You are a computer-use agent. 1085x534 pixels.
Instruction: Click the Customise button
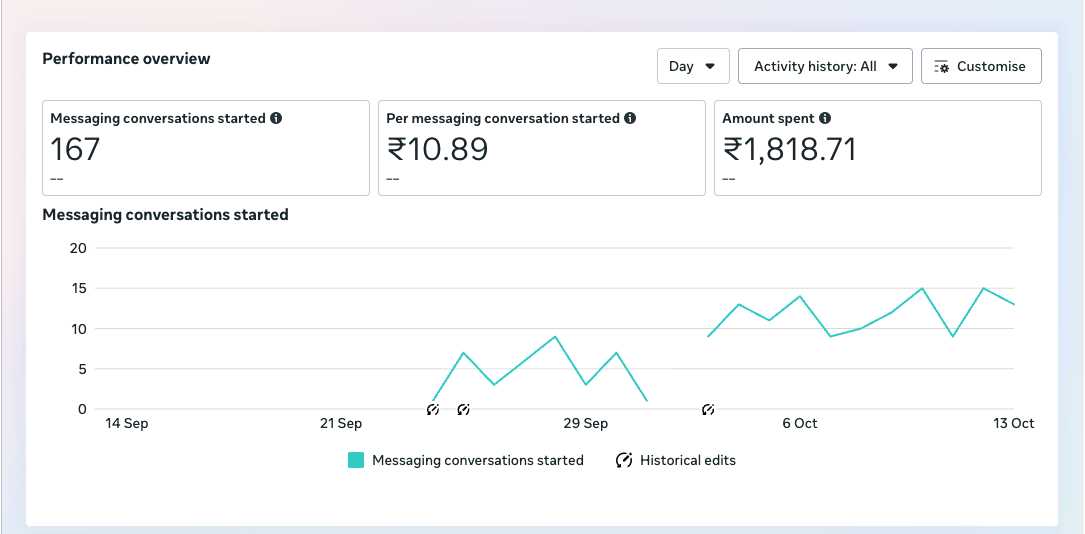point(980,66)
